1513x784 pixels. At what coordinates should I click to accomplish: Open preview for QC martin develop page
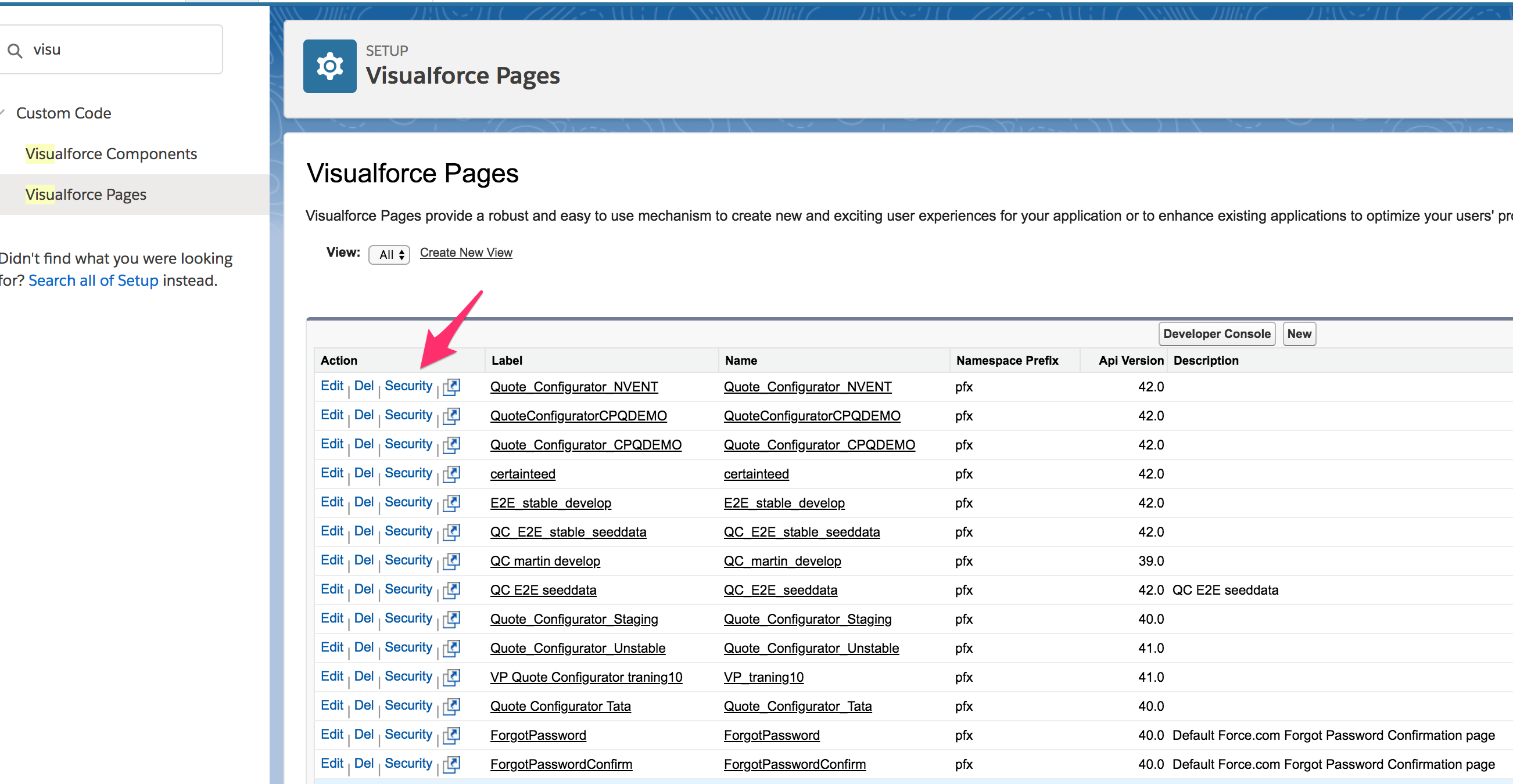pos(452,561)
